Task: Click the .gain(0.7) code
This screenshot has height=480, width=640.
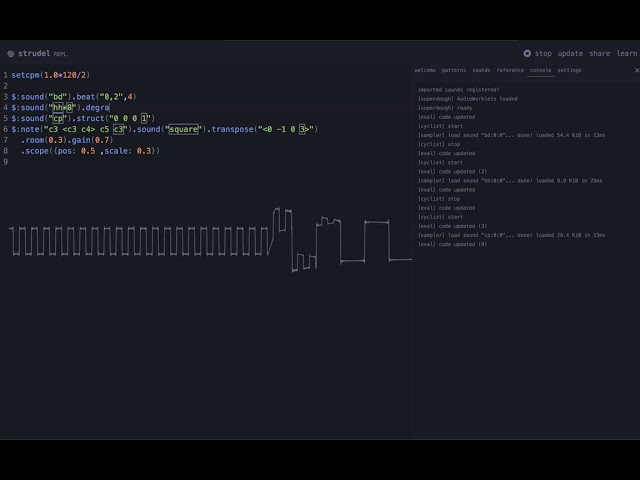Action: tap(90, 140)
